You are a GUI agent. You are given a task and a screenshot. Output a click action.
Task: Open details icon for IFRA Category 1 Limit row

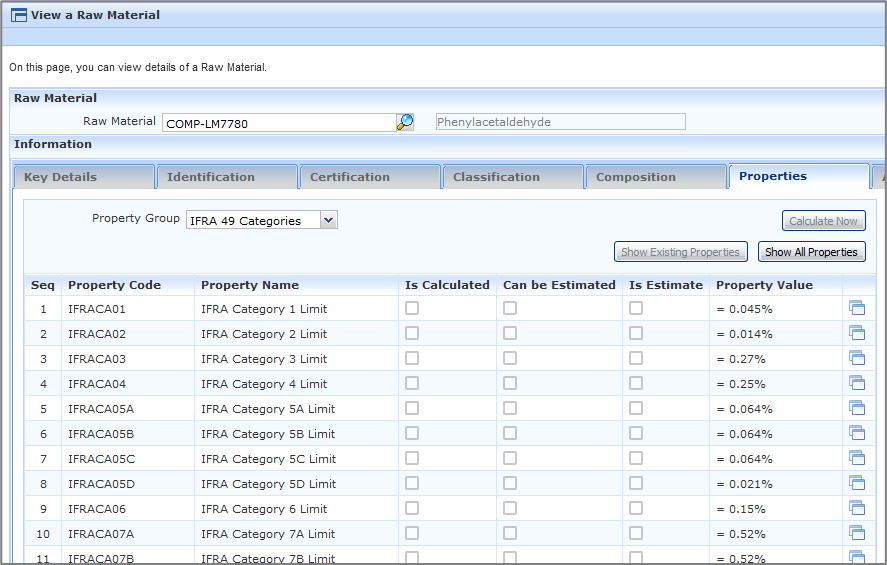tap(857, 308)
